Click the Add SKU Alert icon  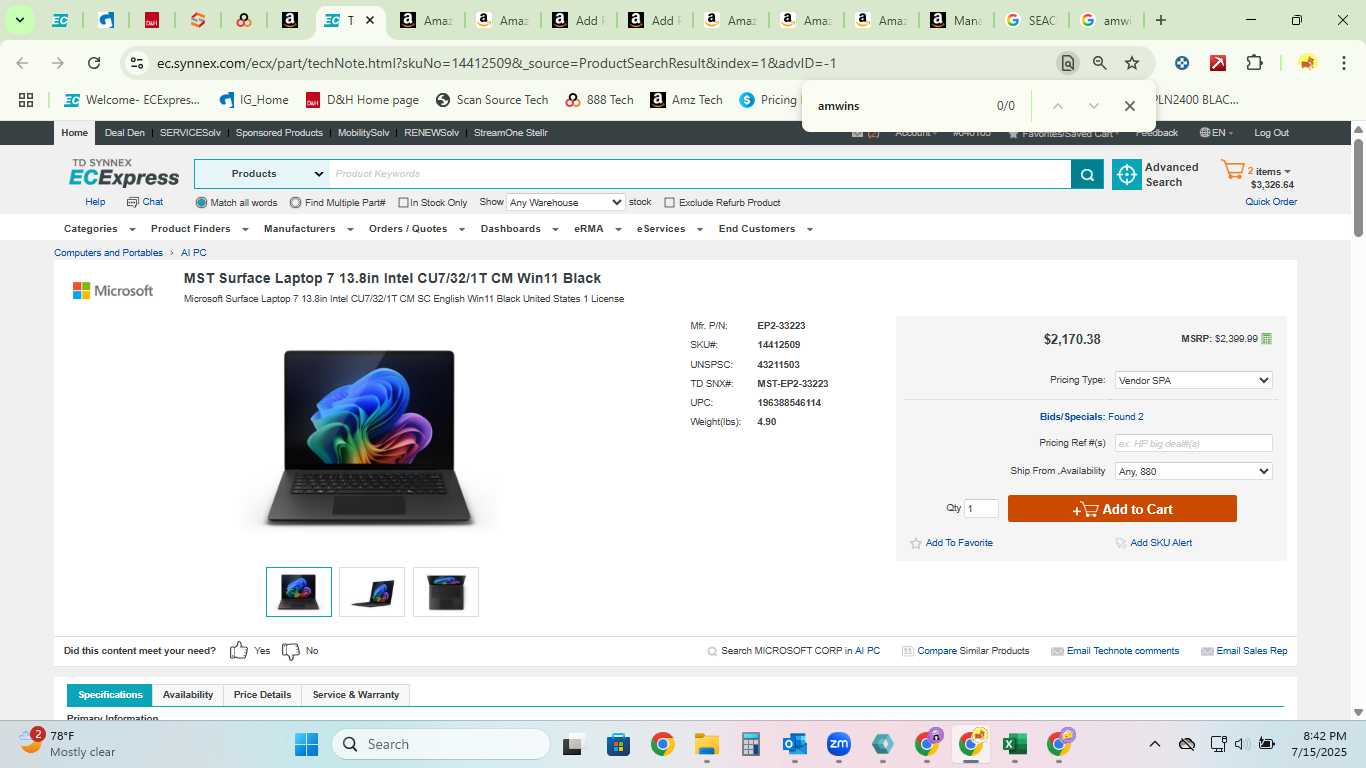[1120, 543]
